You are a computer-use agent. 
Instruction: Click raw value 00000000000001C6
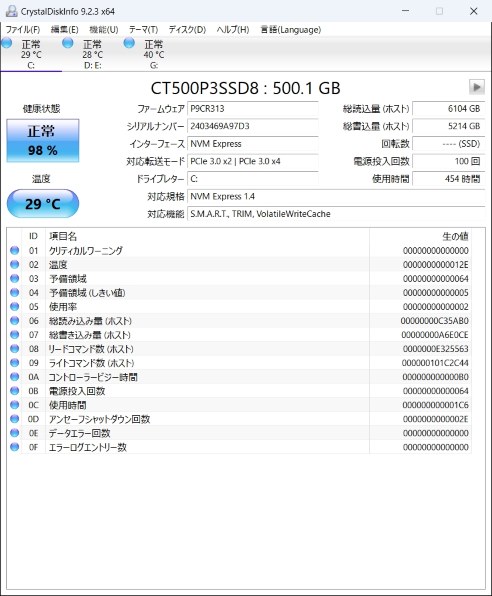tap(436, 405)
